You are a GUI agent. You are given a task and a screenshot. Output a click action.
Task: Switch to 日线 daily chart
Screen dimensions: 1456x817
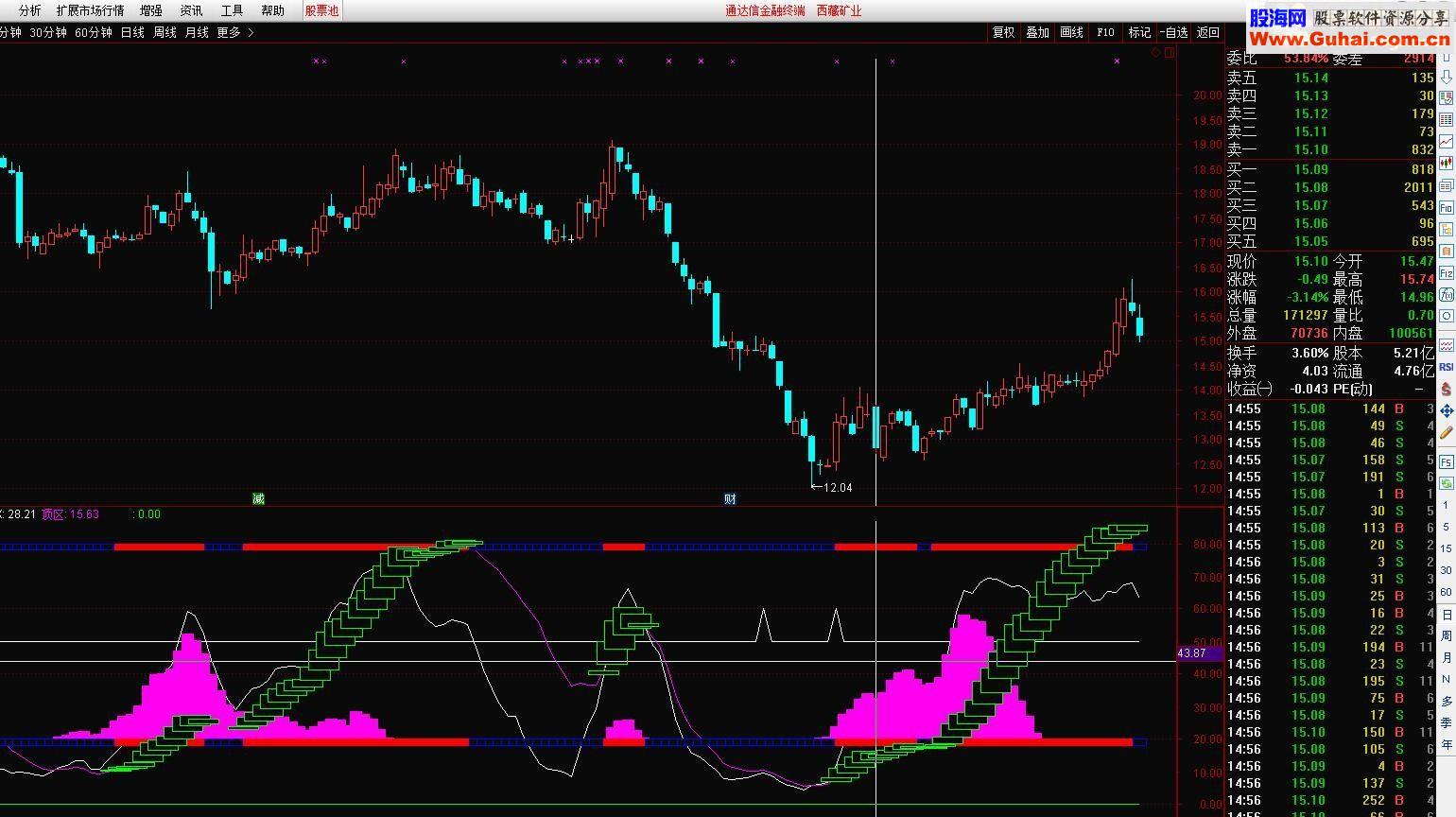(132, 32)
